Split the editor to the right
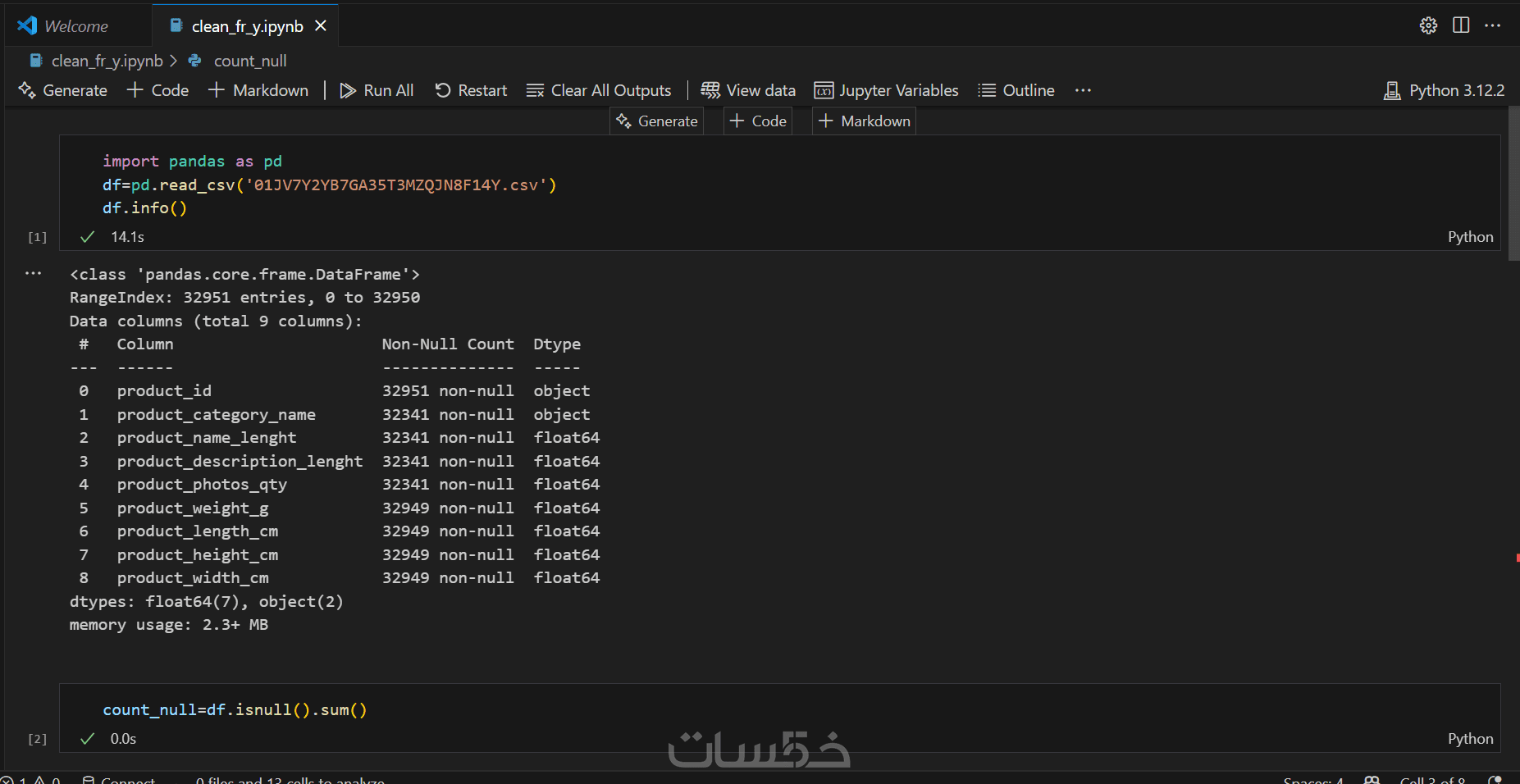The height and width of the screenshot is (784, 1520). click(x=1461, y=25)
